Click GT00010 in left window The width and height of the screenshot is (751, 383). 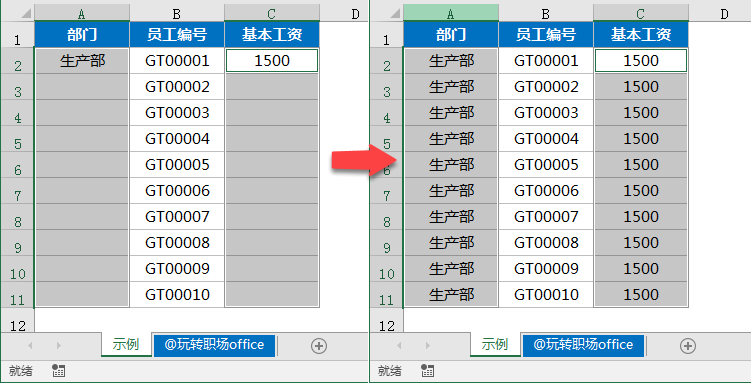coord(177,294)
